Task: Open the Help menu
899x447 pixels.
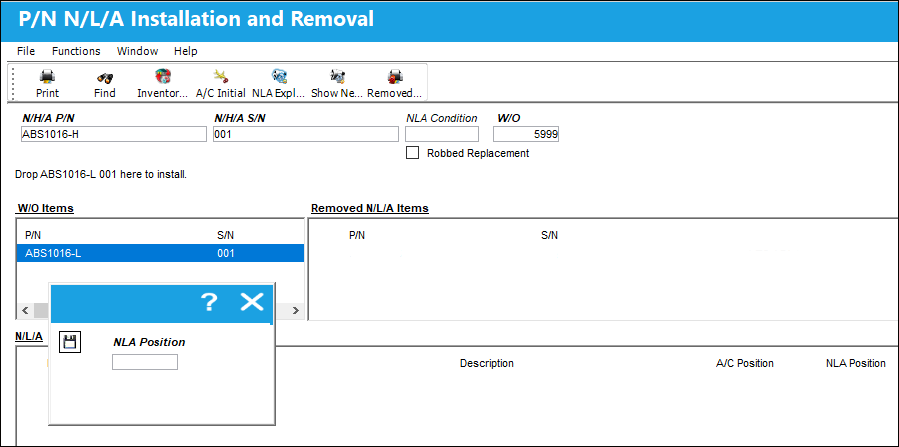Action: pos(186,51)
